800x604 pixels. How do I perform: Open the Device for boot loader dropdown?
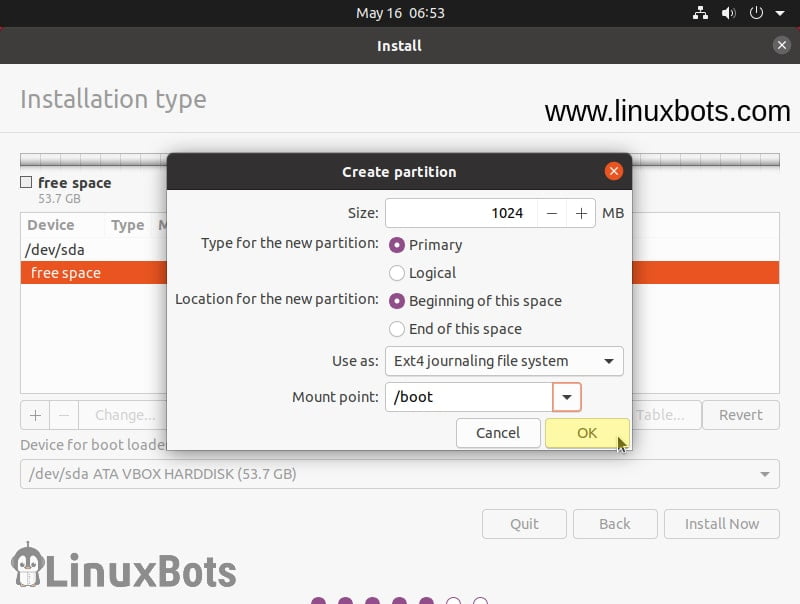(399, 474)
